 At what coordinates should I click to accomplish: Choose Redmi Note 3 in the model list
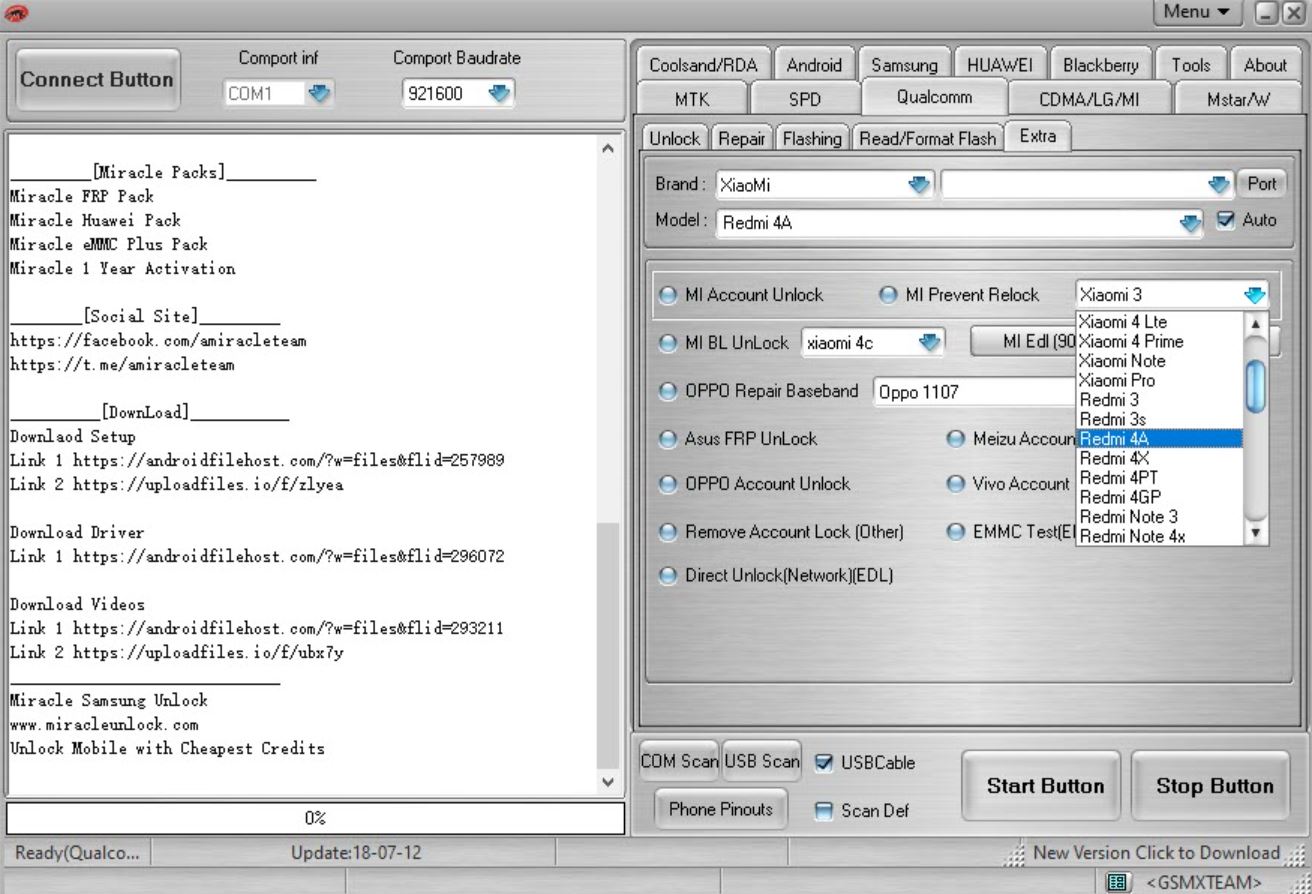click(x=1159, y=517)
